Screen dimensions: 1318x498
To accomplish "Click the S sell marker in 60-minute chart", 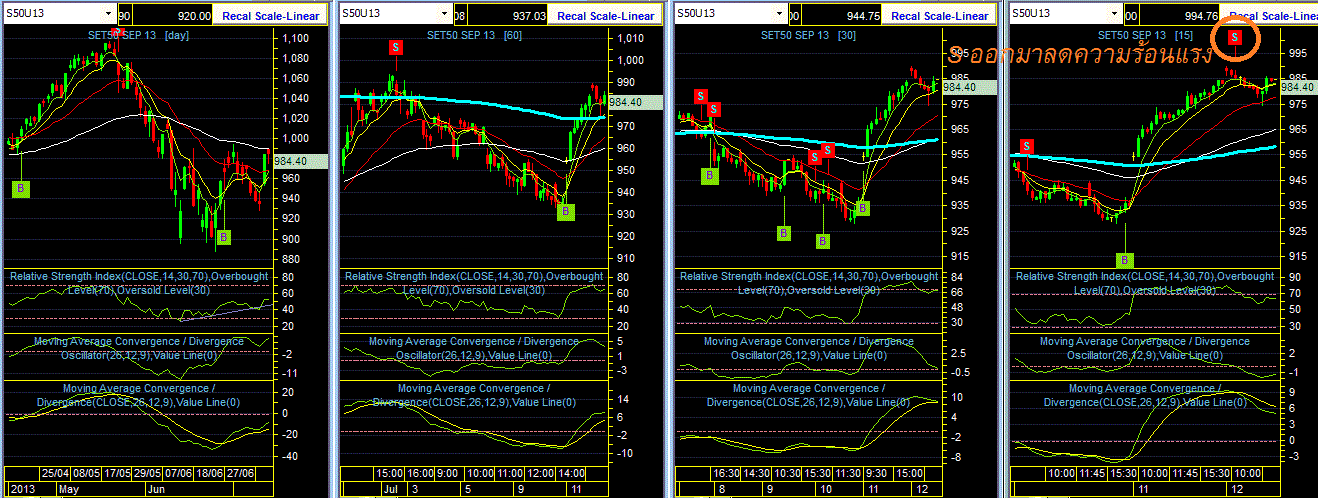I will pyautogui.click(x=396, y=47).
